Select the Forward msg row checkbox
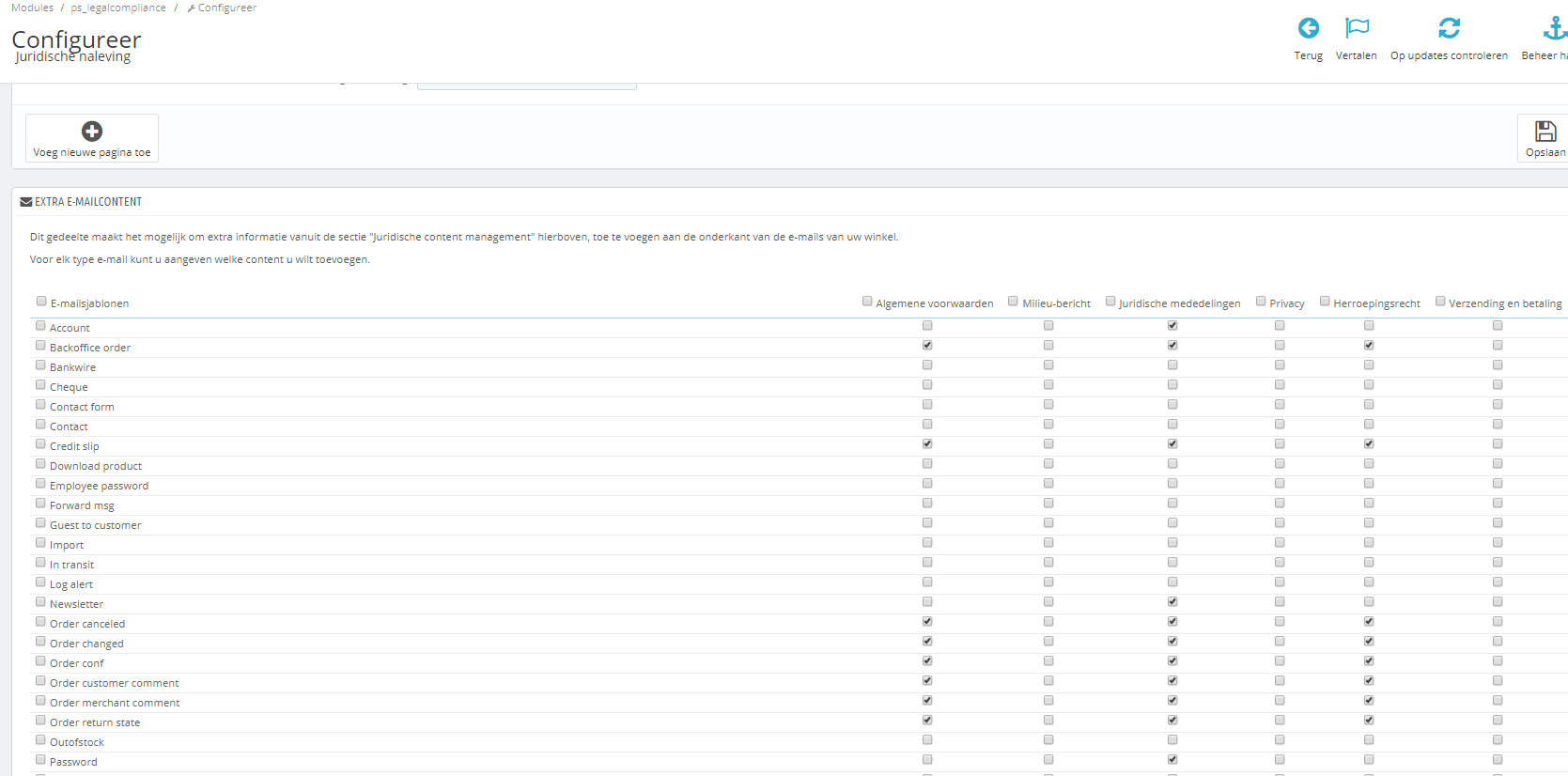Image resolution: width=1568 pixels, height=776 pixels. click(40, 504)
